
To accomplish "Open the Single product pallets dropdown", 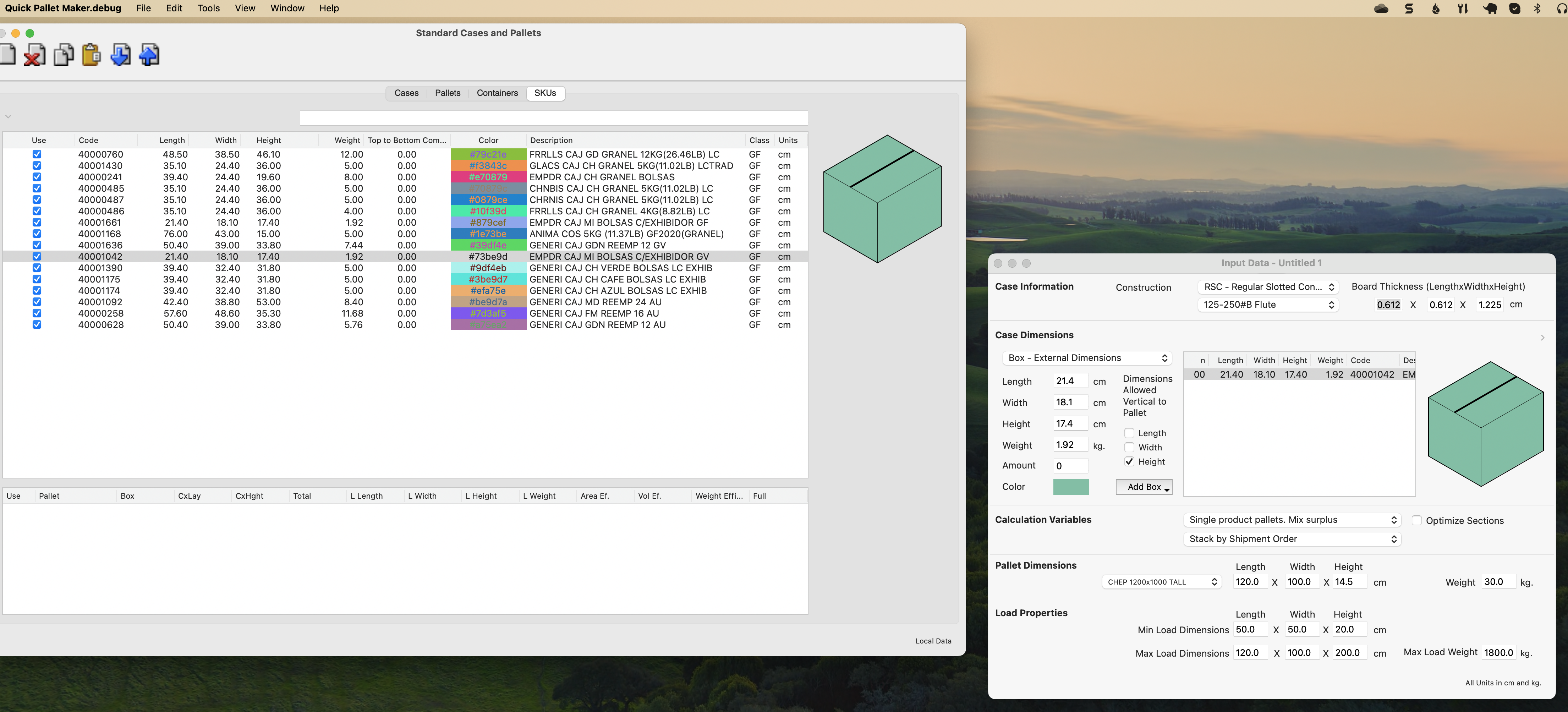I will (x=1292, y=520).
